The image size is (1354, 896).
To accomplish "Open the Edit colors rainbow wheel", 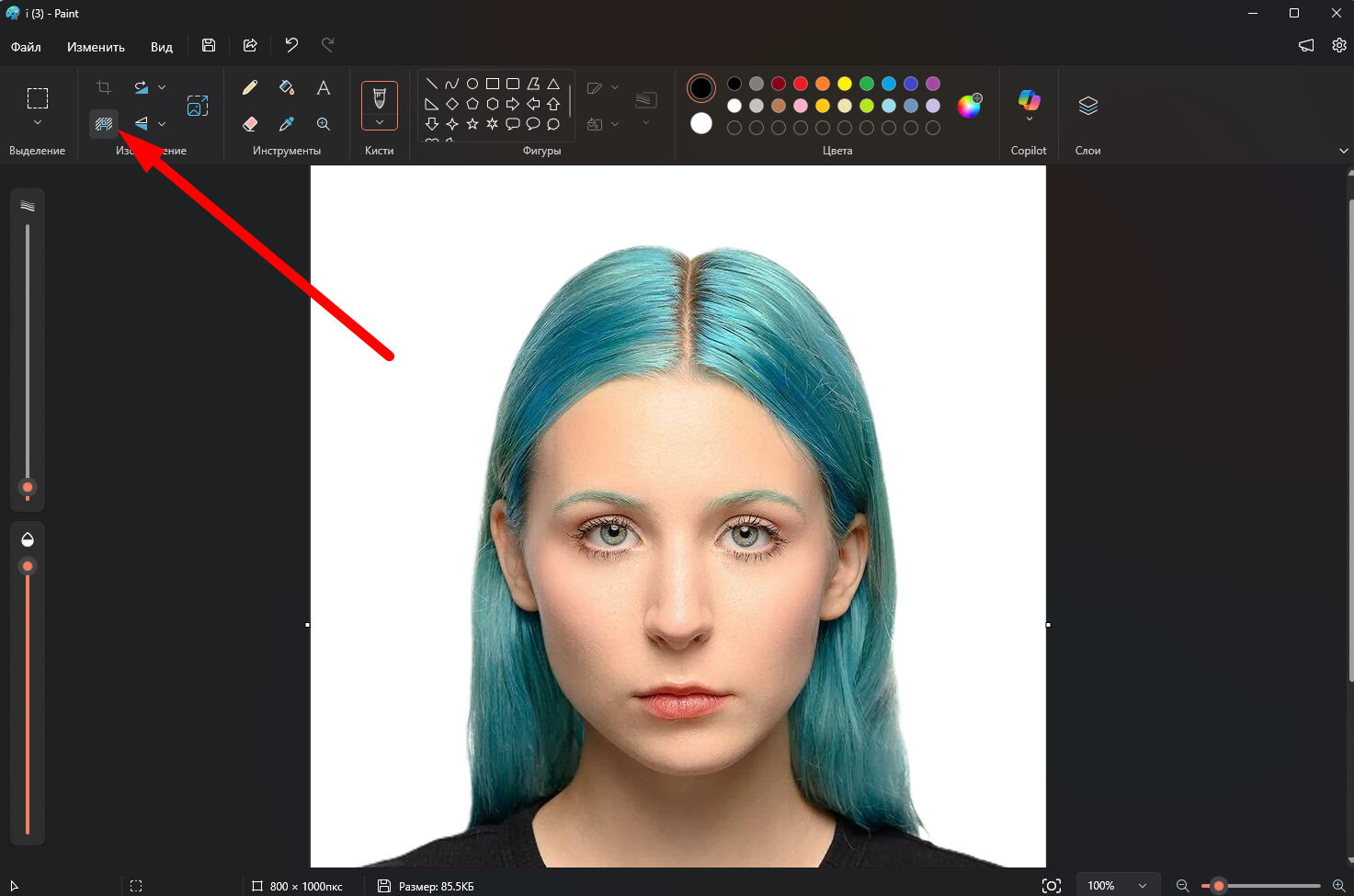I will click(x=970, y=106).
